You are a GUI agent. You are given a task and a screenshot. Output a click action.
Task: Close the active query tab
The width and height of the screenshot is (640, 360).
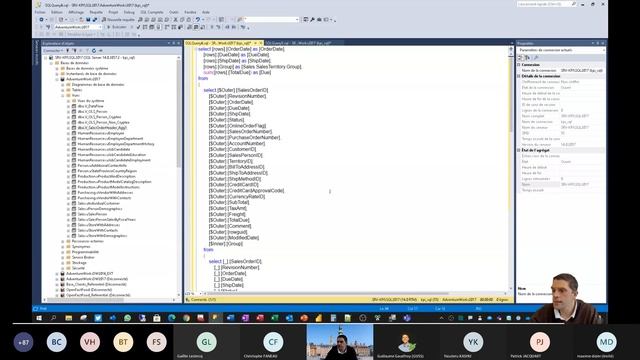pyautogui.click(x=261, y=43)
